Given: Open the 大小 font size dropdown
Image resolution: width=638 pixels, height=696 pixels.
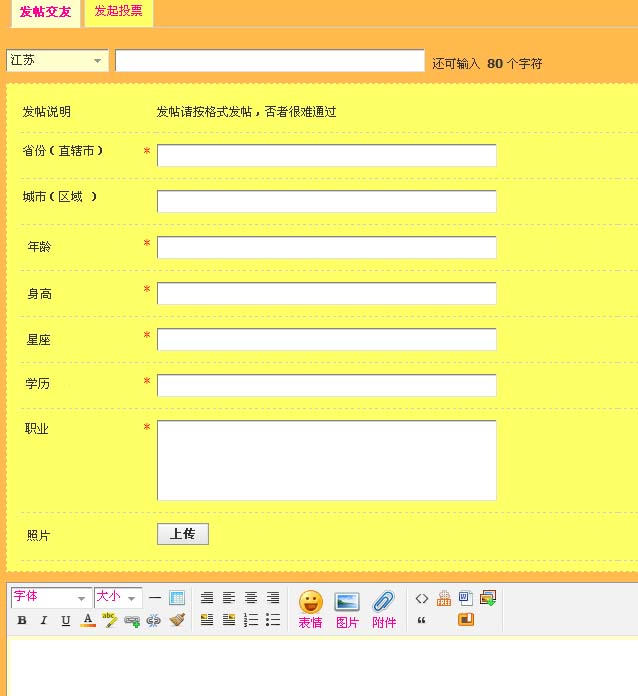Looking at the screenshot, I should coord(118,597).
